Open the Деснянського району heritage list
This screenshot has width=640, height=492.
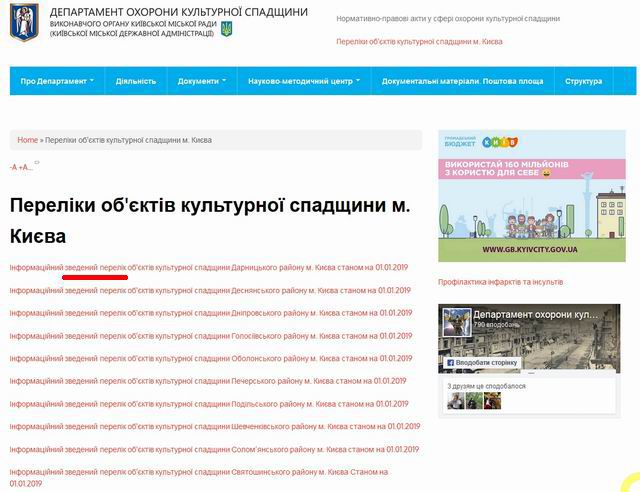(210, 290)
